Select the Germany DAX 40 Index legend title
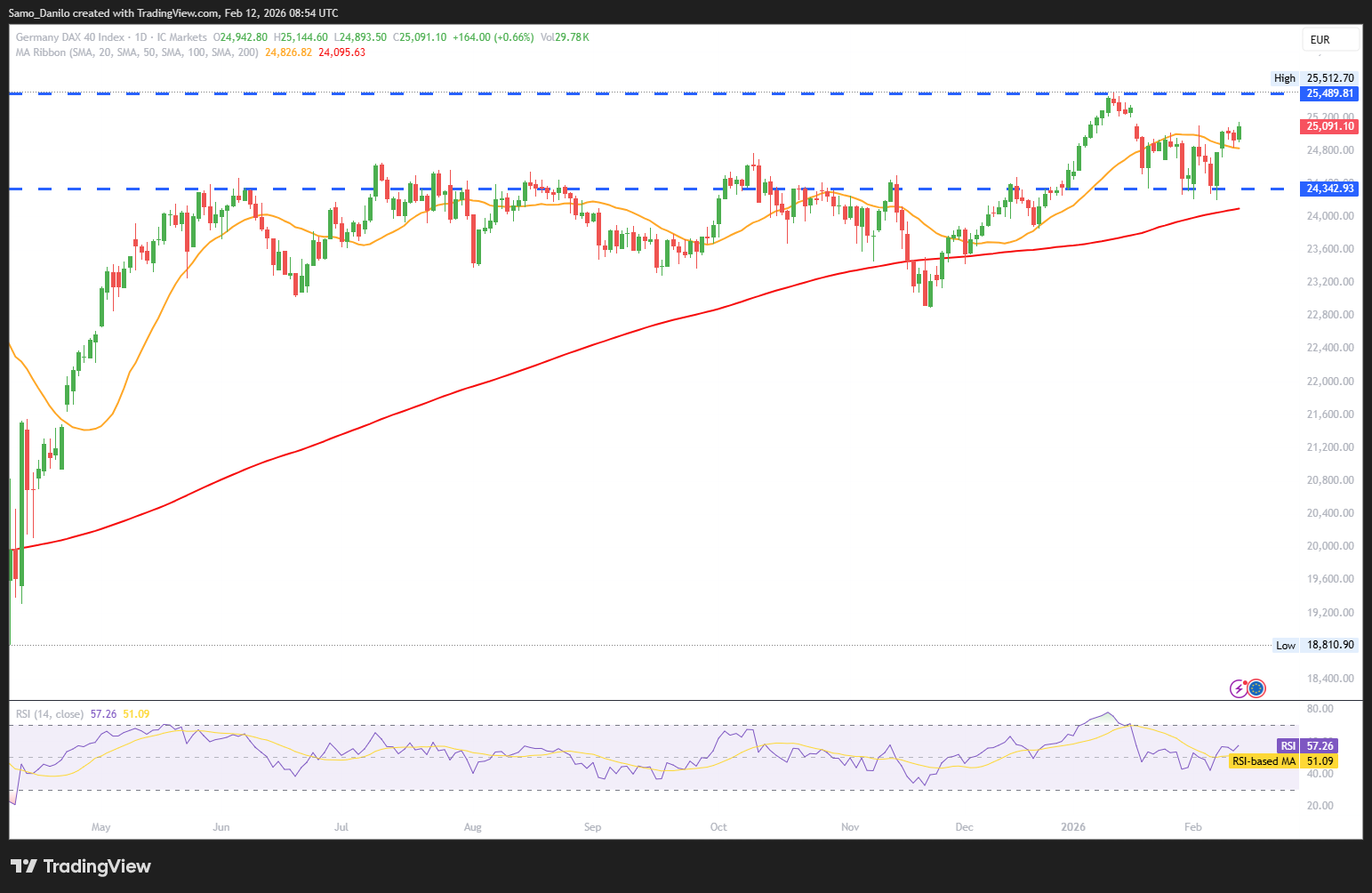 tap(69, 37)
